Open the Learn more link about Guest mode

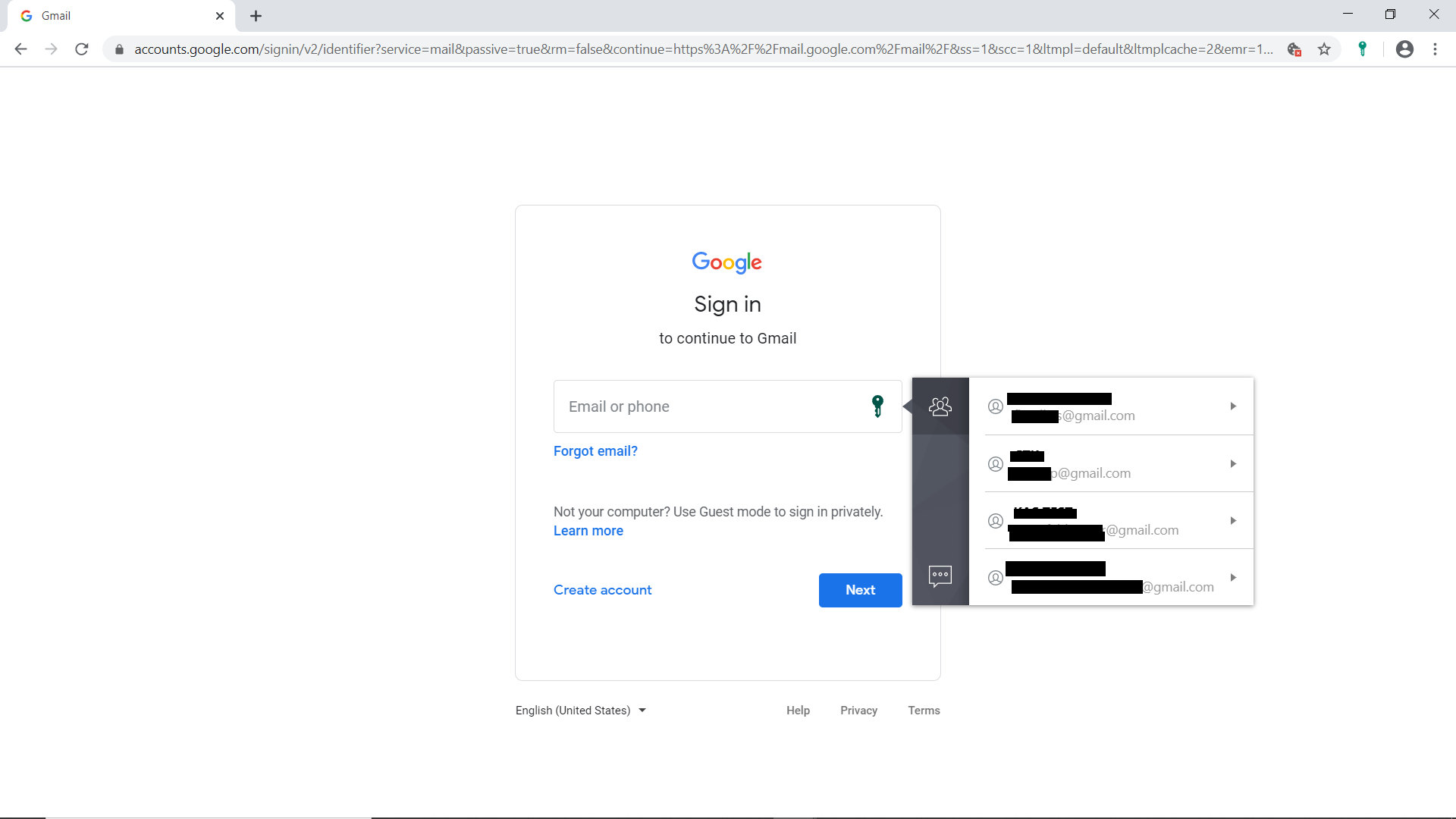588,531
